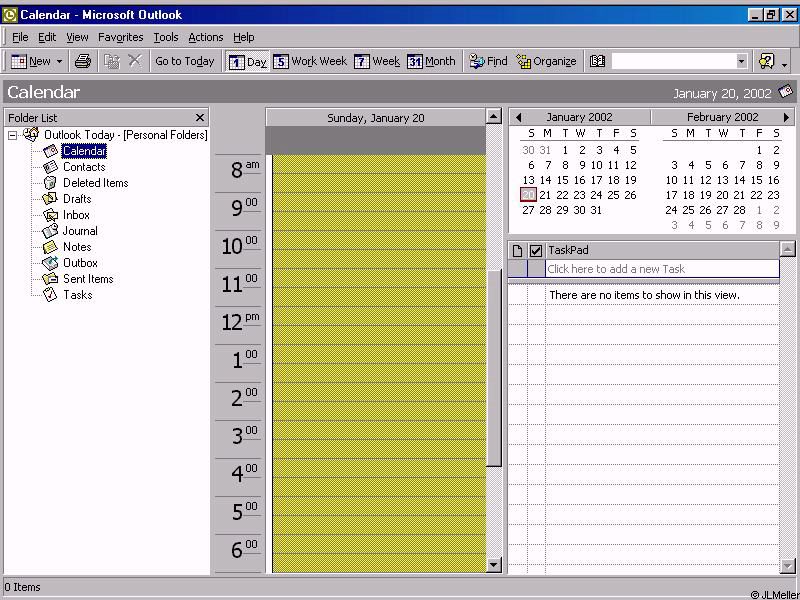Select the Contacts folder icon

pyautogui.click(x=50, y=167)
